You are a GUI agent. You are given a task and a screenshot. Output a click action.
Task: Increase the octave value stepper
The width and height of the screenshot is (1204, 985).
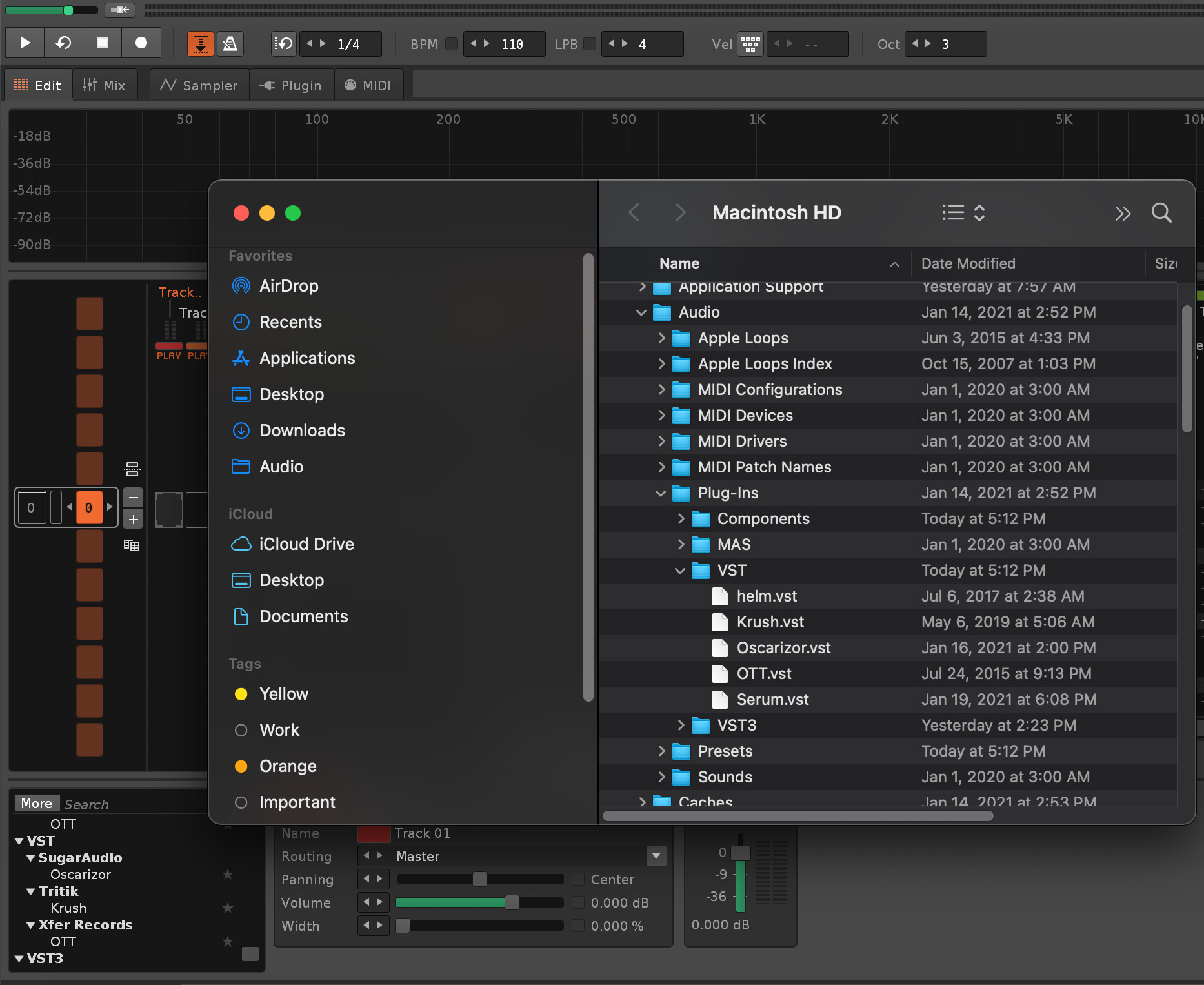point(928,44)
